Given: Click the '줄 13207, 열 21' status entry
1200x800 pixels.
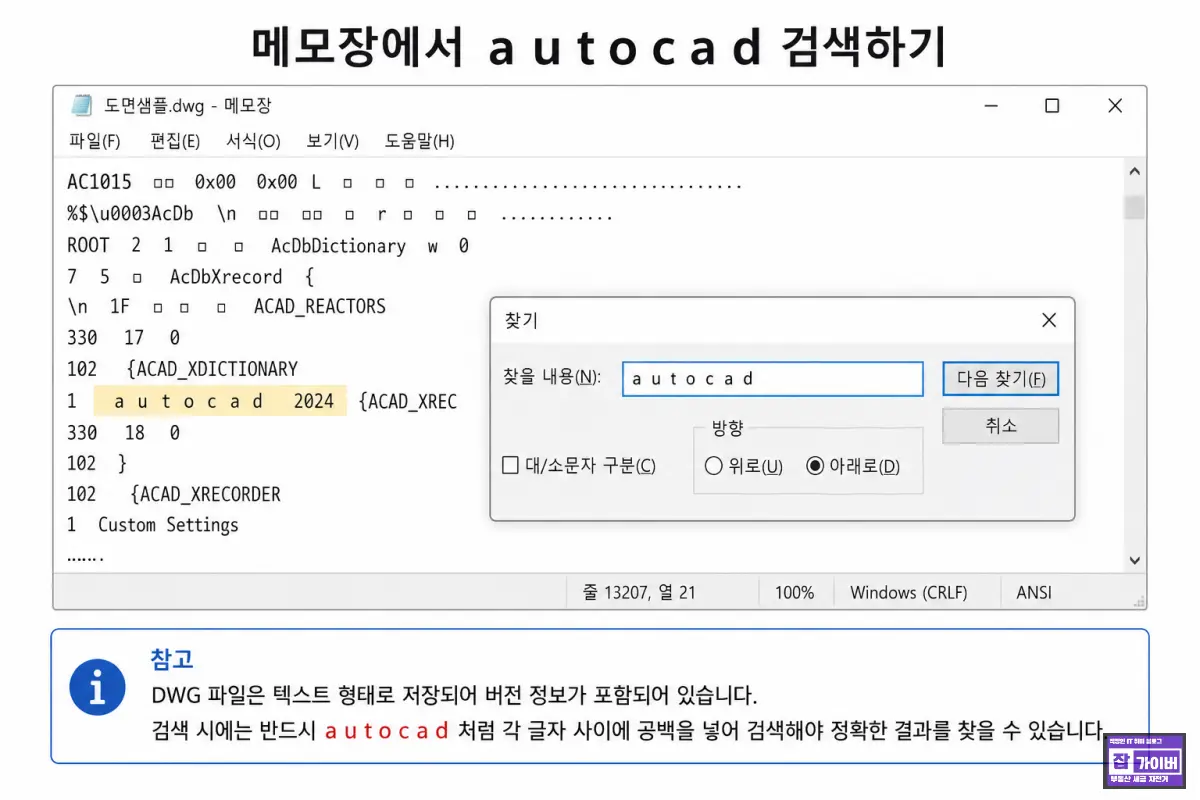Looking at the screenshot, I should [639, 592].
